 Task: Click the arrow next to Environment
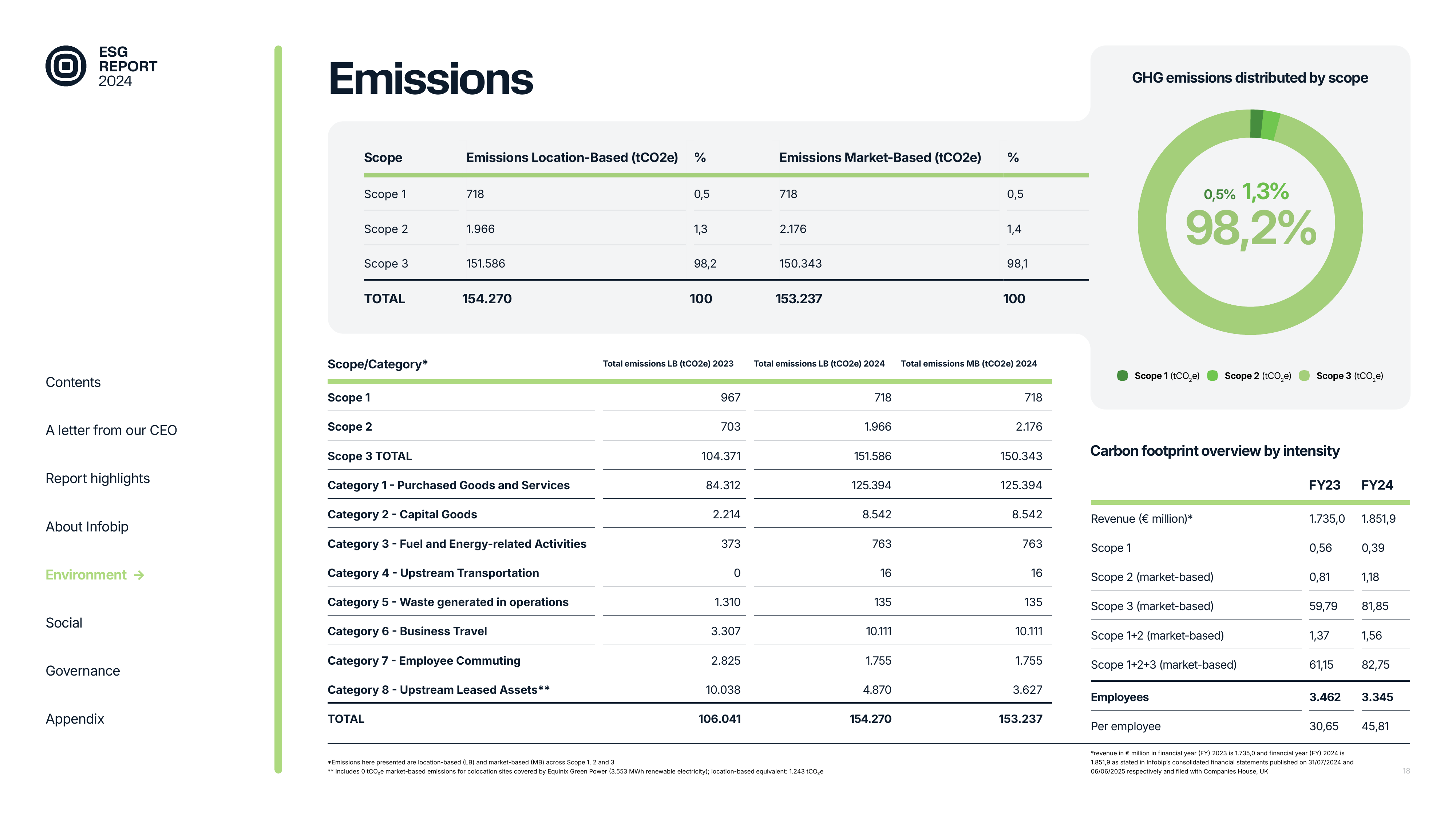pyautogui.click(x=139, y=575)
